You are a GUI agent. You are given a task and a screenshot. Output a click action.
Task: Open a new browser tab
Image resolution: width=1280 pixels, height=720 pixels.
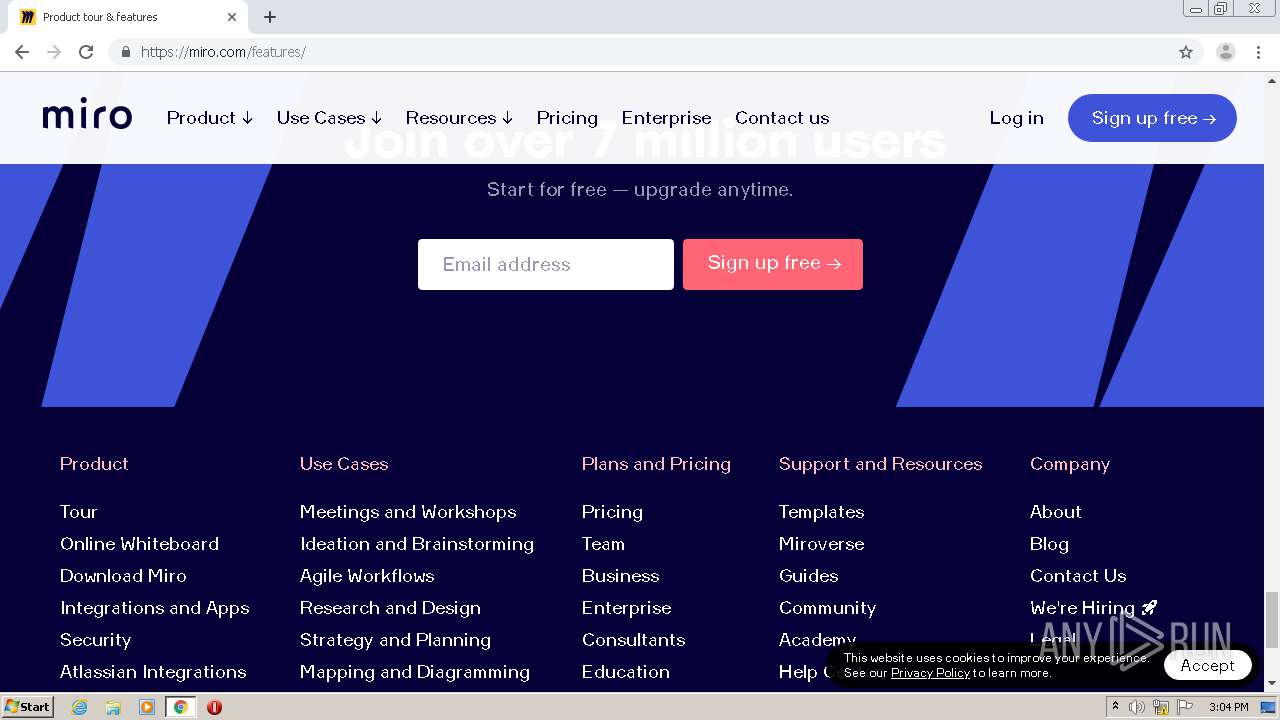[270, 17]
